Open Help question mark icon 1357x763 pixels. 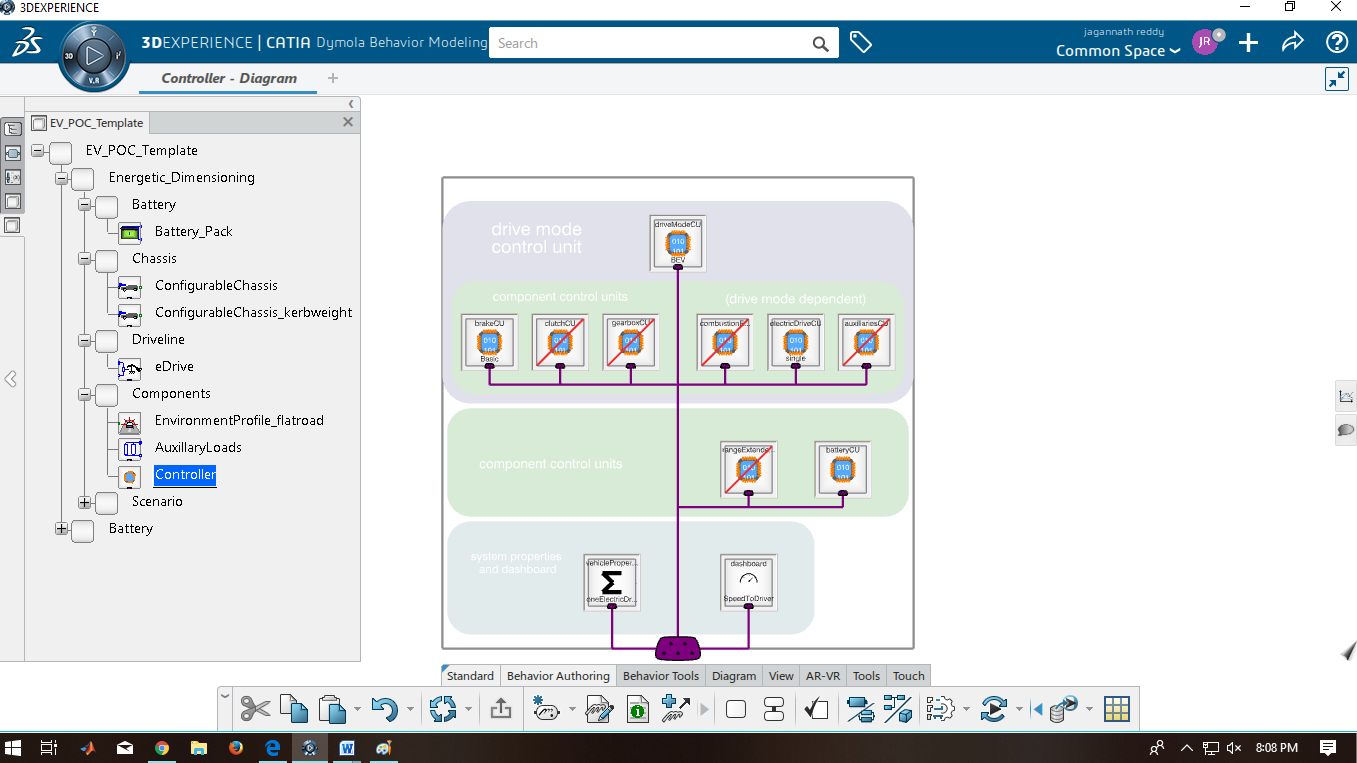[1337, 42]
